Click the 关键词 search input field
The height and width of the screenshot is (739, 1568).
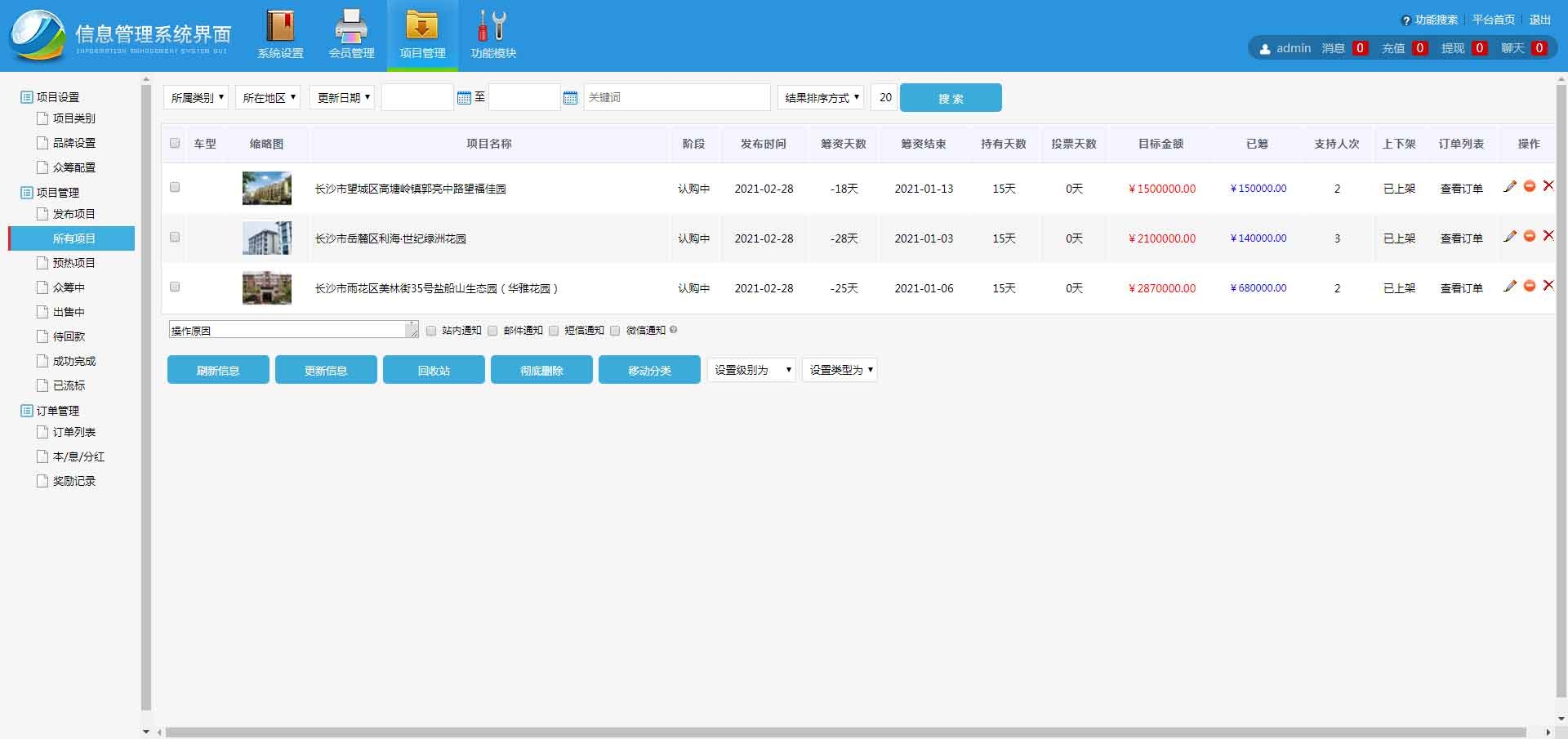tap(676, 98)
